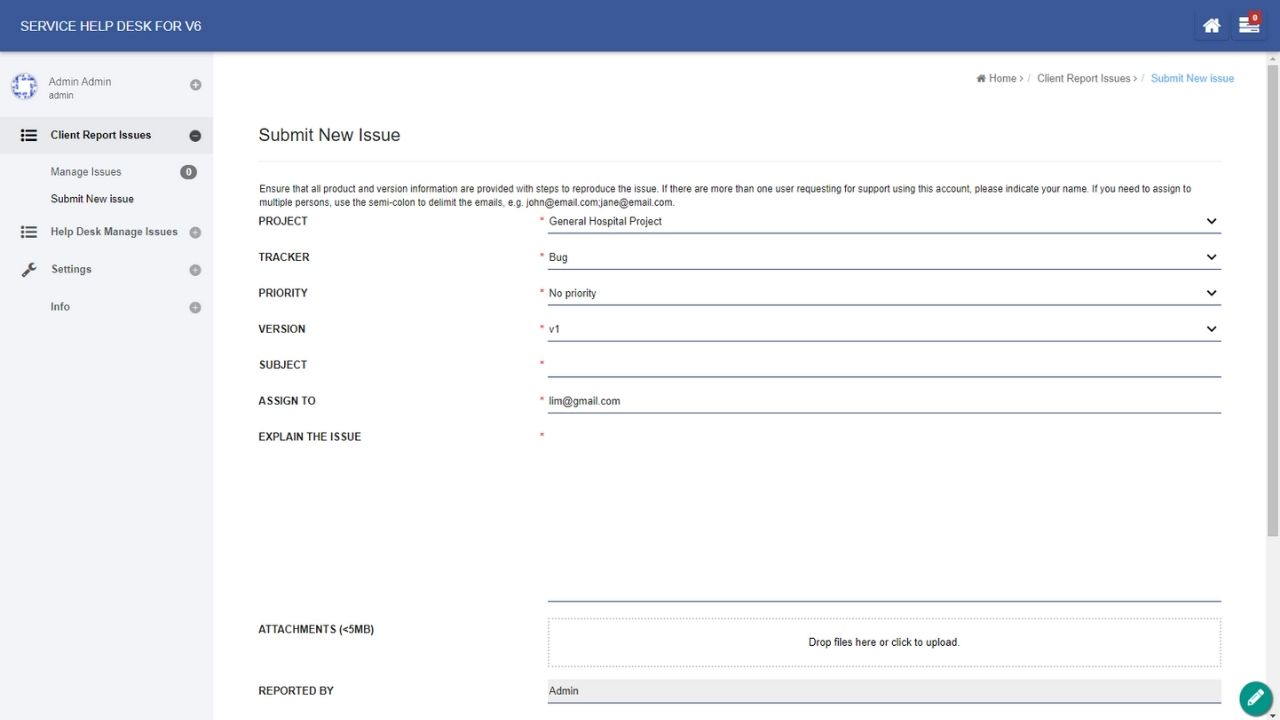Viewport: 1280px width, 720px height.
Task: Open Help Desk Manage Issues menu
Action: click(114, 232)
